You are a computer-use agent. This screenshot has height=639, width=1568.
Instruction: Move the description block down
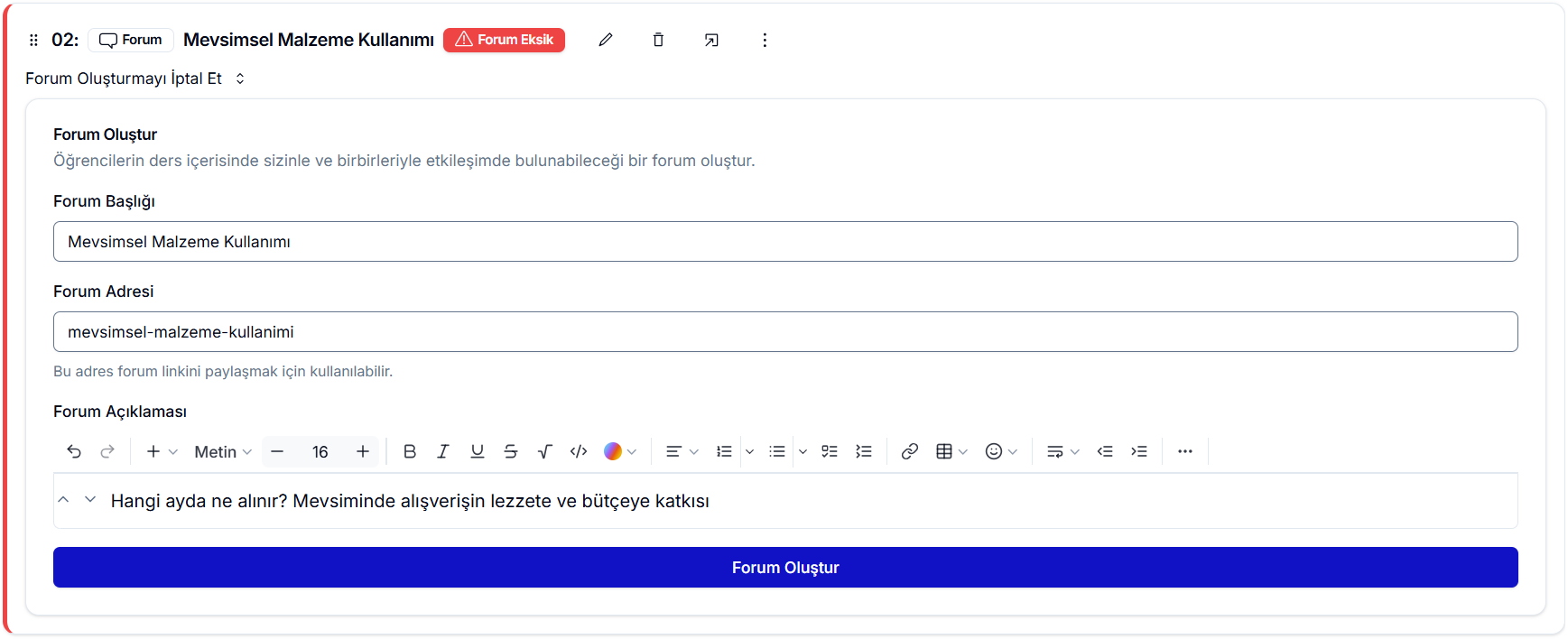(90, 499)
